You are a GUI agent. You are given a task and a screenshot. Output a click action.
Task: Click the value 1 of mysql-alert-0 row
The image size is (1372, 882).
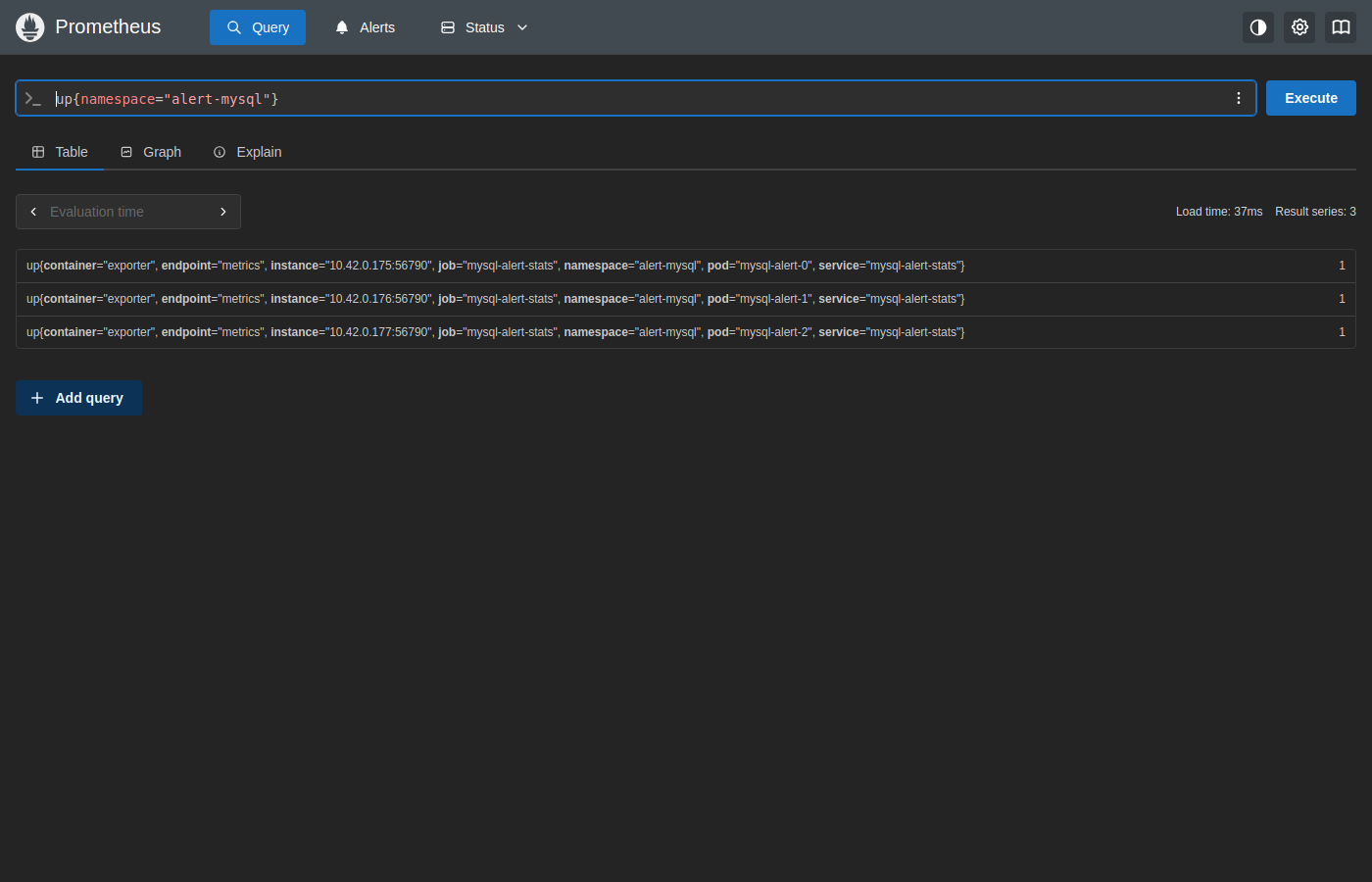pos(1342,266)
